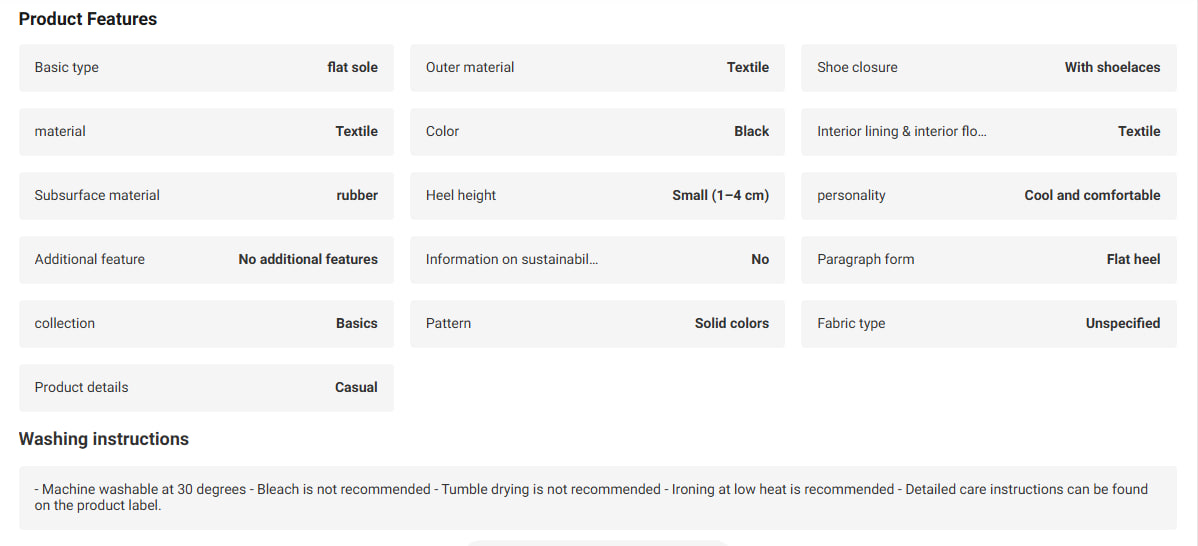Click the Fabric type Unspecified row
This screenshot has height=546, width=1198.
[989, 325]
